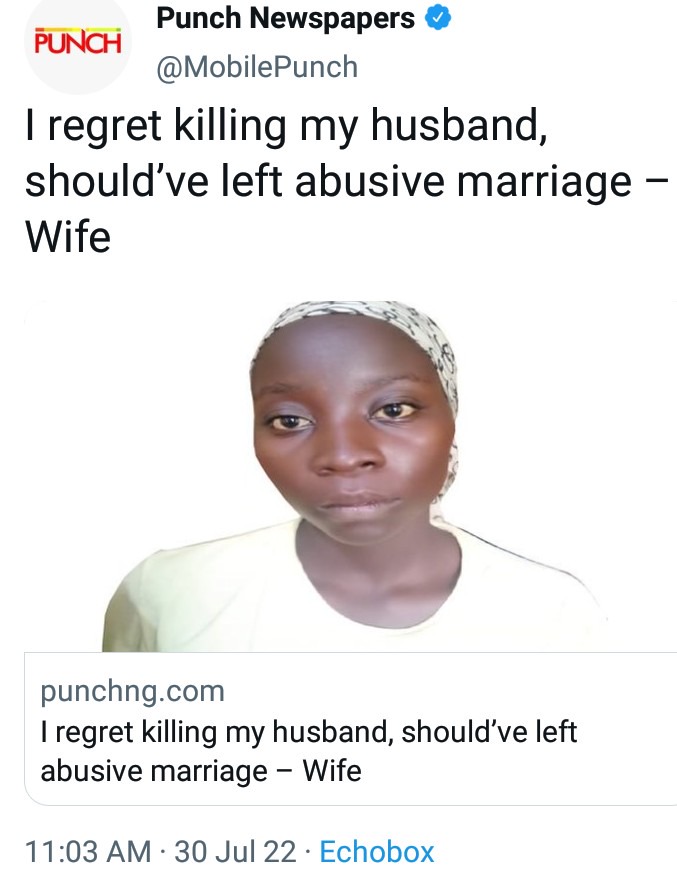Viewport: 677px width, 874px height.
Task: Open card title "I regret killing my husband, should've left"
Action: (x=309, y=731)
